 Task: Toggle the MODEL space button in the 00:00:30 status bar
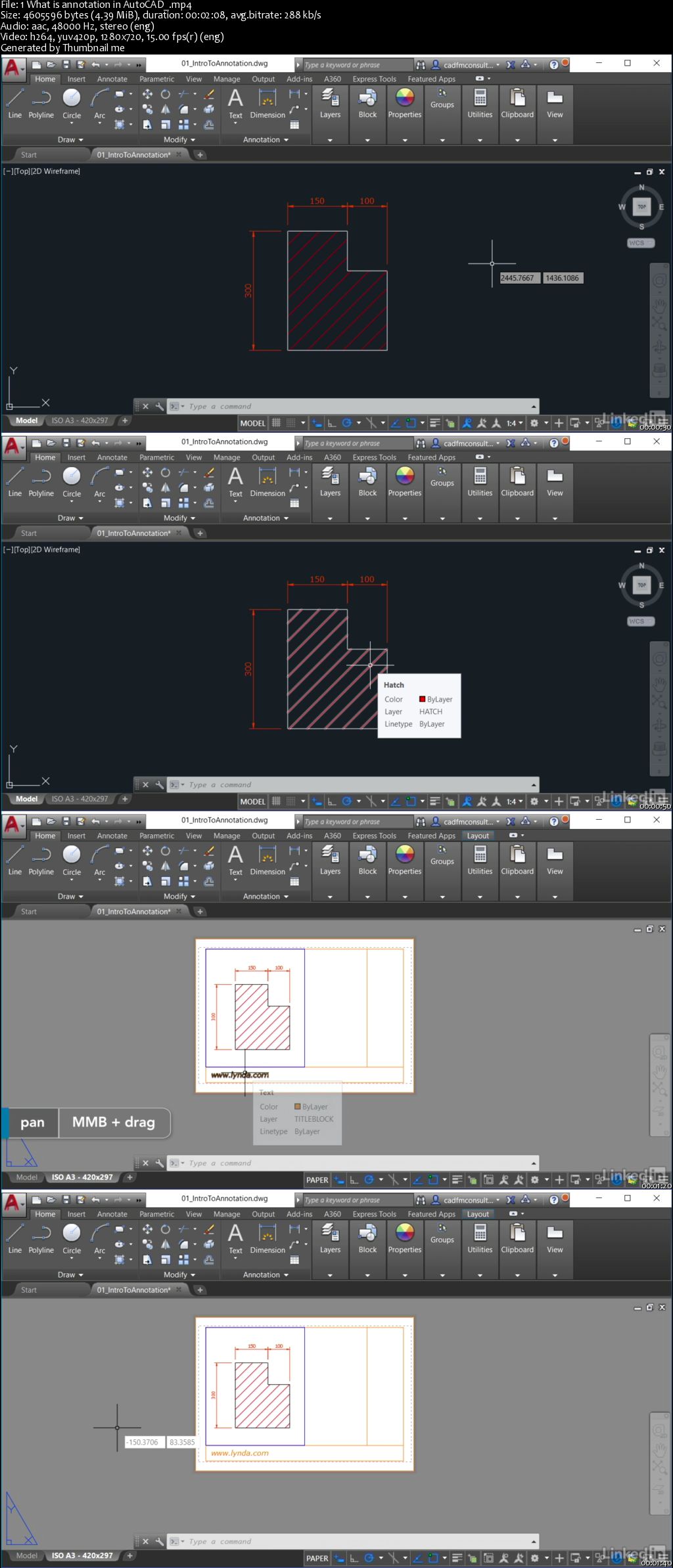point(252,424)
